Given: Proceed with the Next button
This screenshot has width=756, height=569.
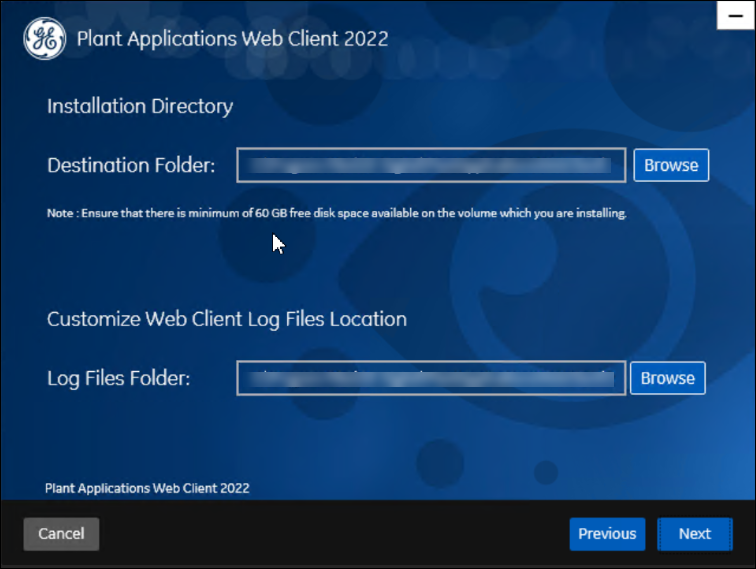Looking at the screenshot, I should (x=695, y=534).
